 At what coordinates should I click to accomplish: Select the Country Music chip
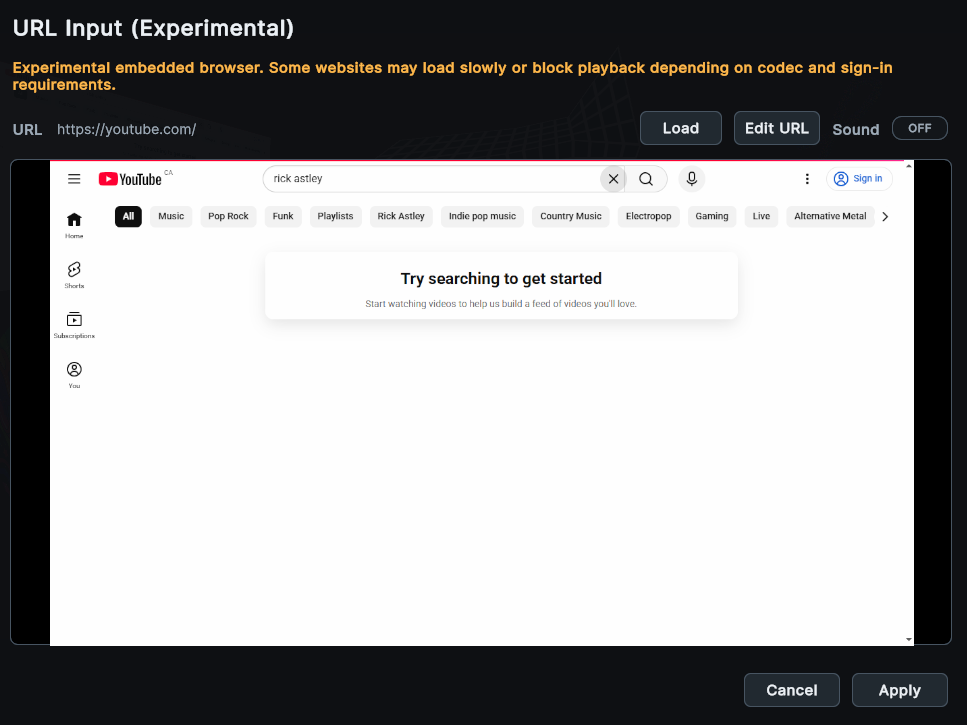tap(570, 216)
